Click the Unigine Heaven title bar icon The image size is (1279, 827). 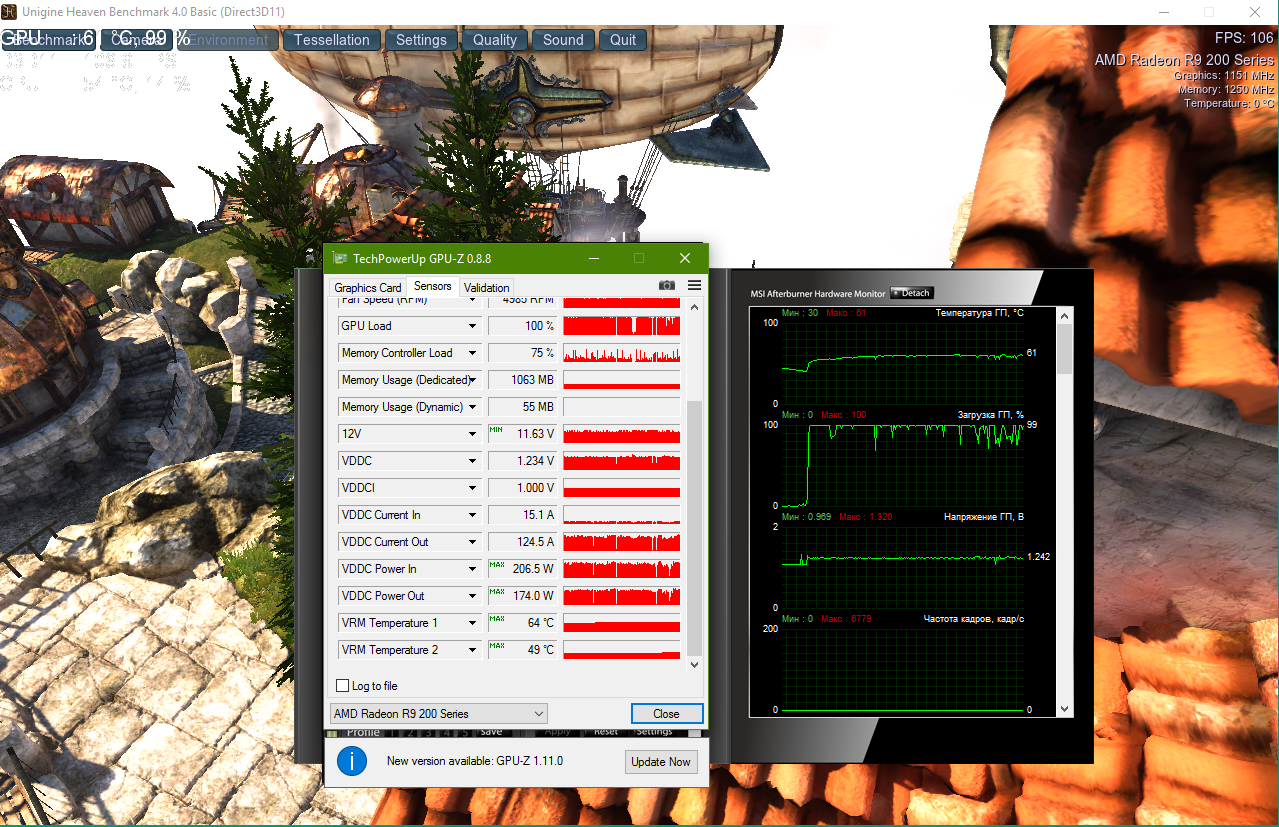[9, 11]
